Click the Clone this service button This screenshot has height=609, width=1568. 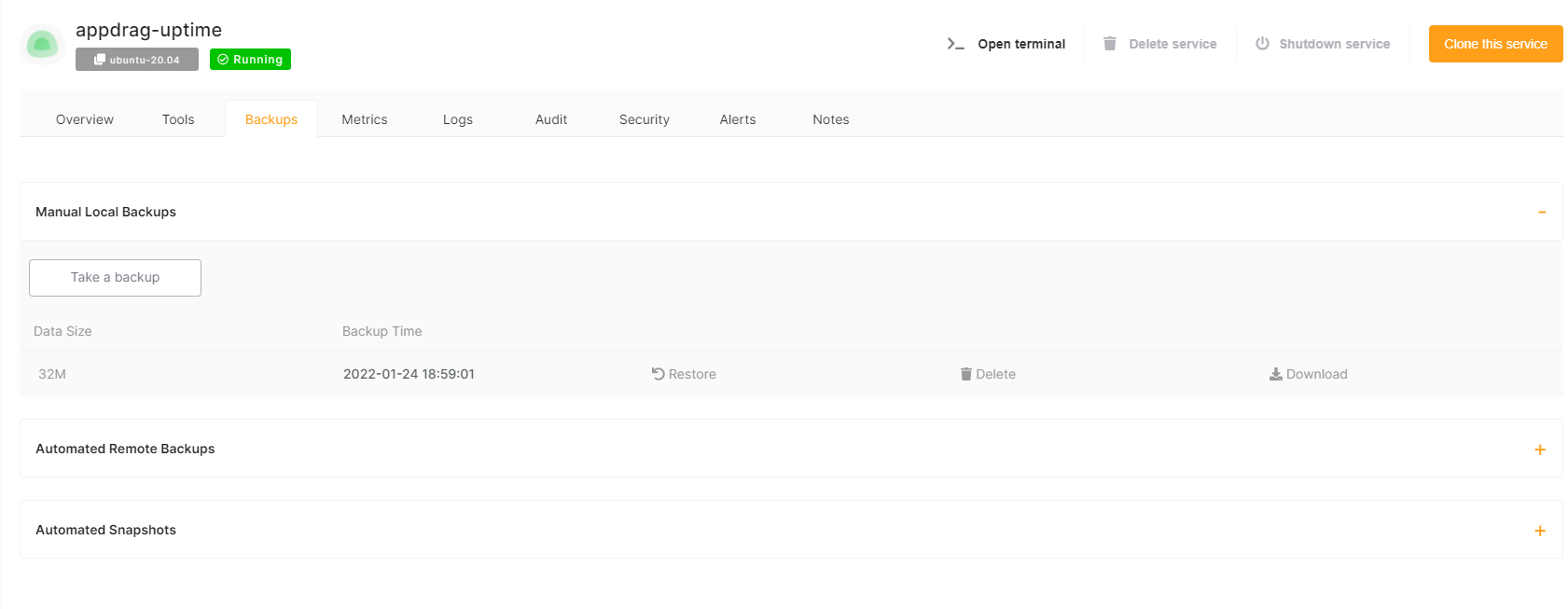coord(1495,44)
